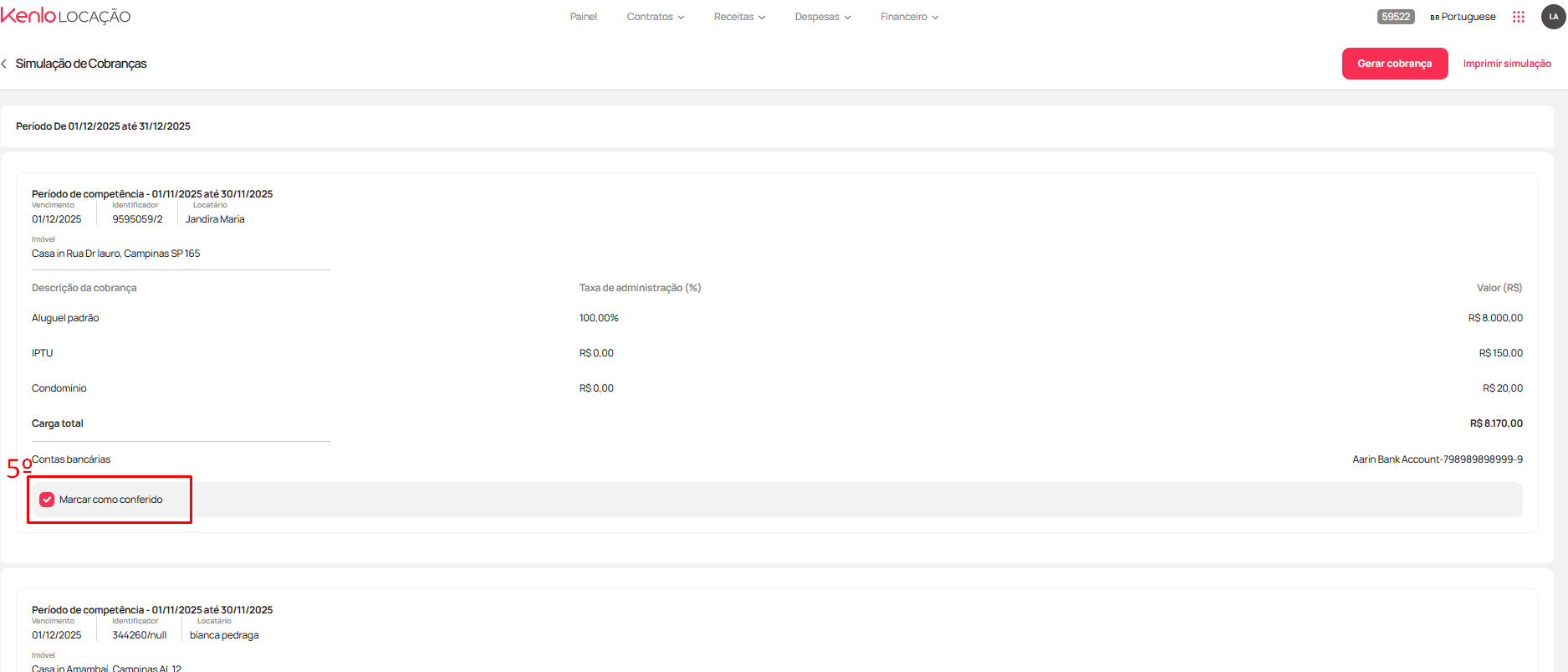This screenshot has width=1568, height=672.
Task: Click the R$ 8.000,00 rent value
Action: coord(1495,318)
